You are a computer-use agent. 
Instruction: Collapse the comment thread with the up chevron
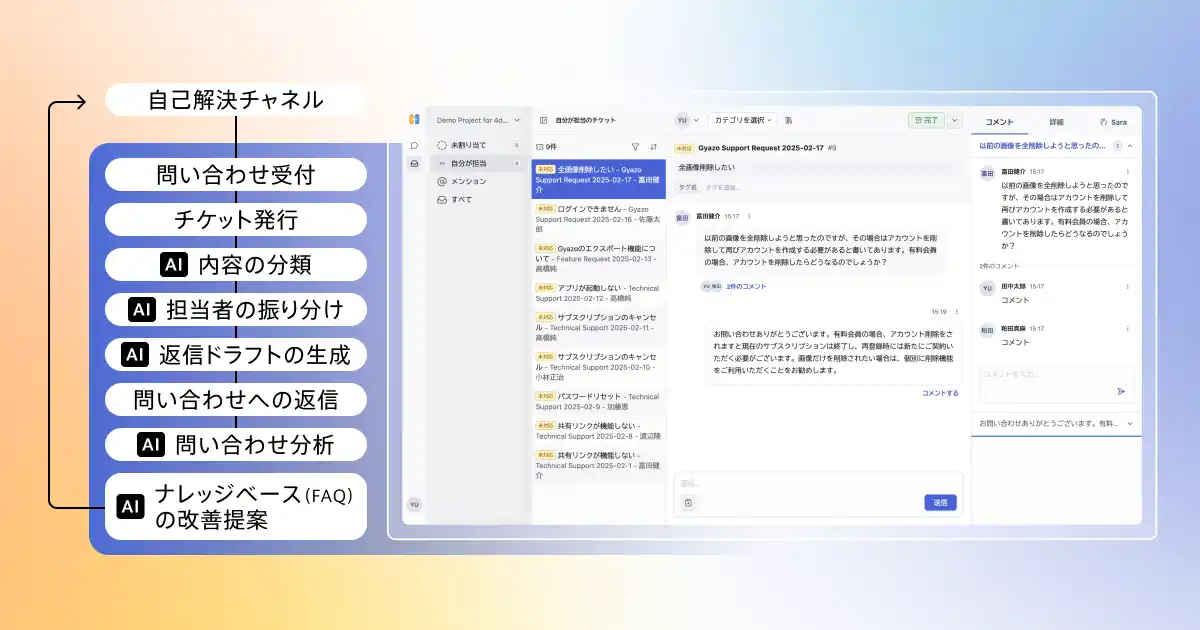1130,146
